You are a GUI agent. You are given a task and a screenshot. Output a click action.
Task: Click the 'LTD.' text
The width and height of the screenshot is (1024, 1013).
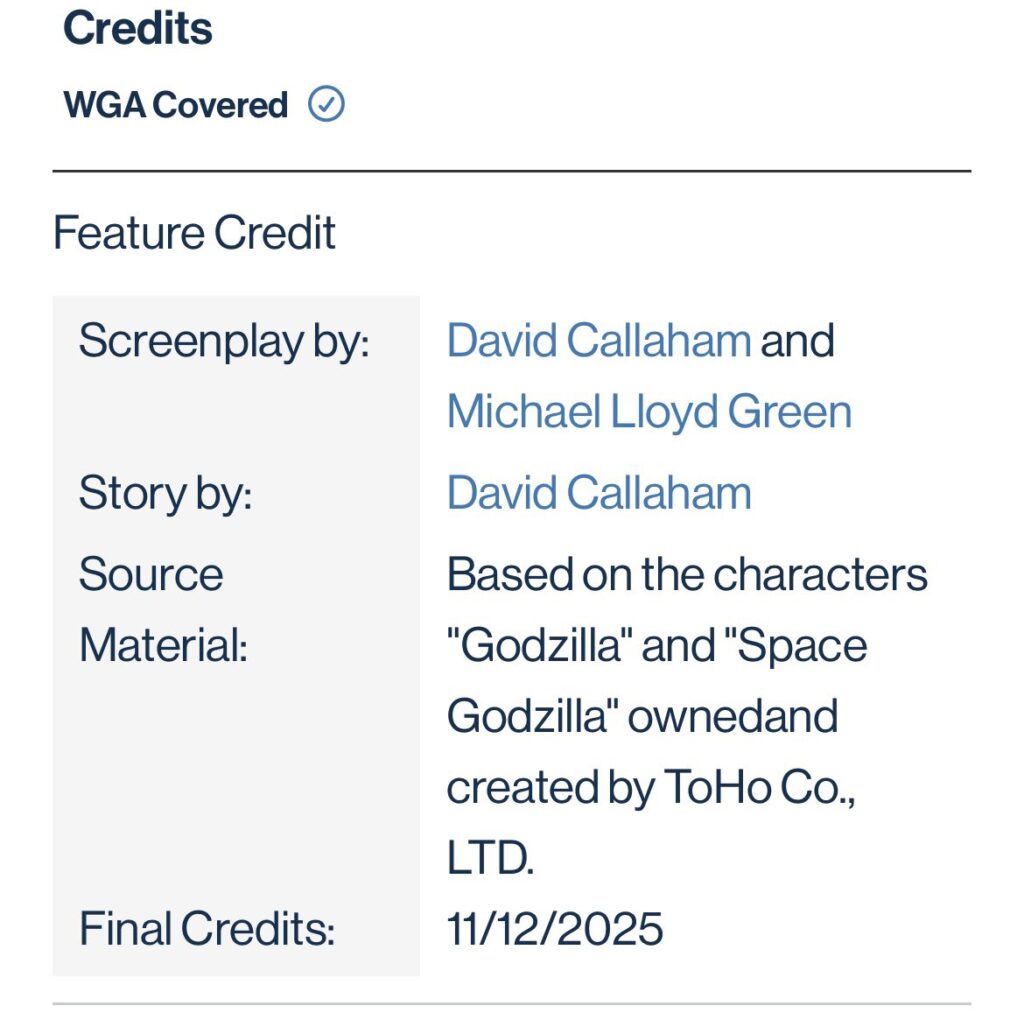[490, 858]
